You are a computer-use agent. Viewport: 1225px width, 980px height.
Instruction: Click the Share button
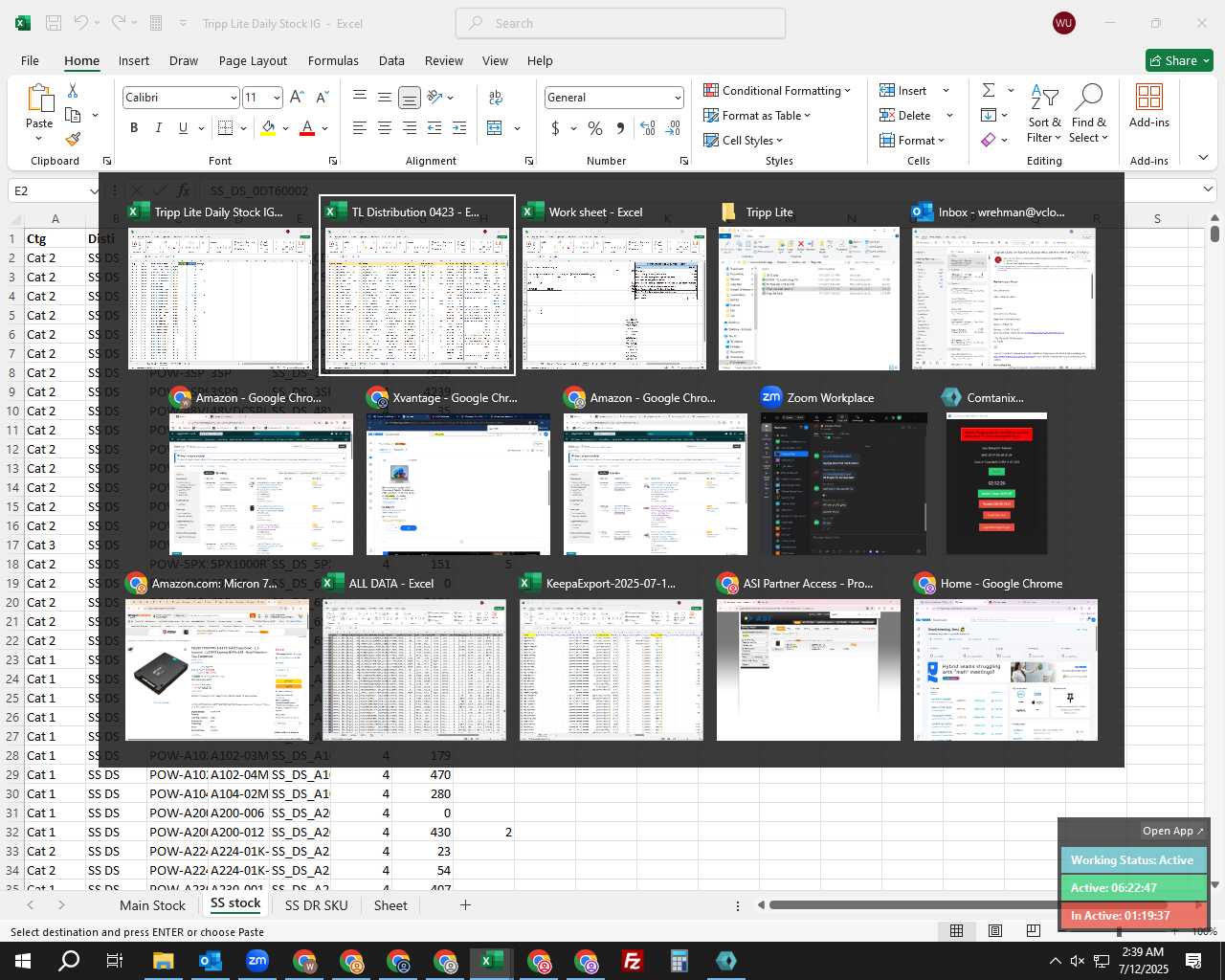[1179, 60]
